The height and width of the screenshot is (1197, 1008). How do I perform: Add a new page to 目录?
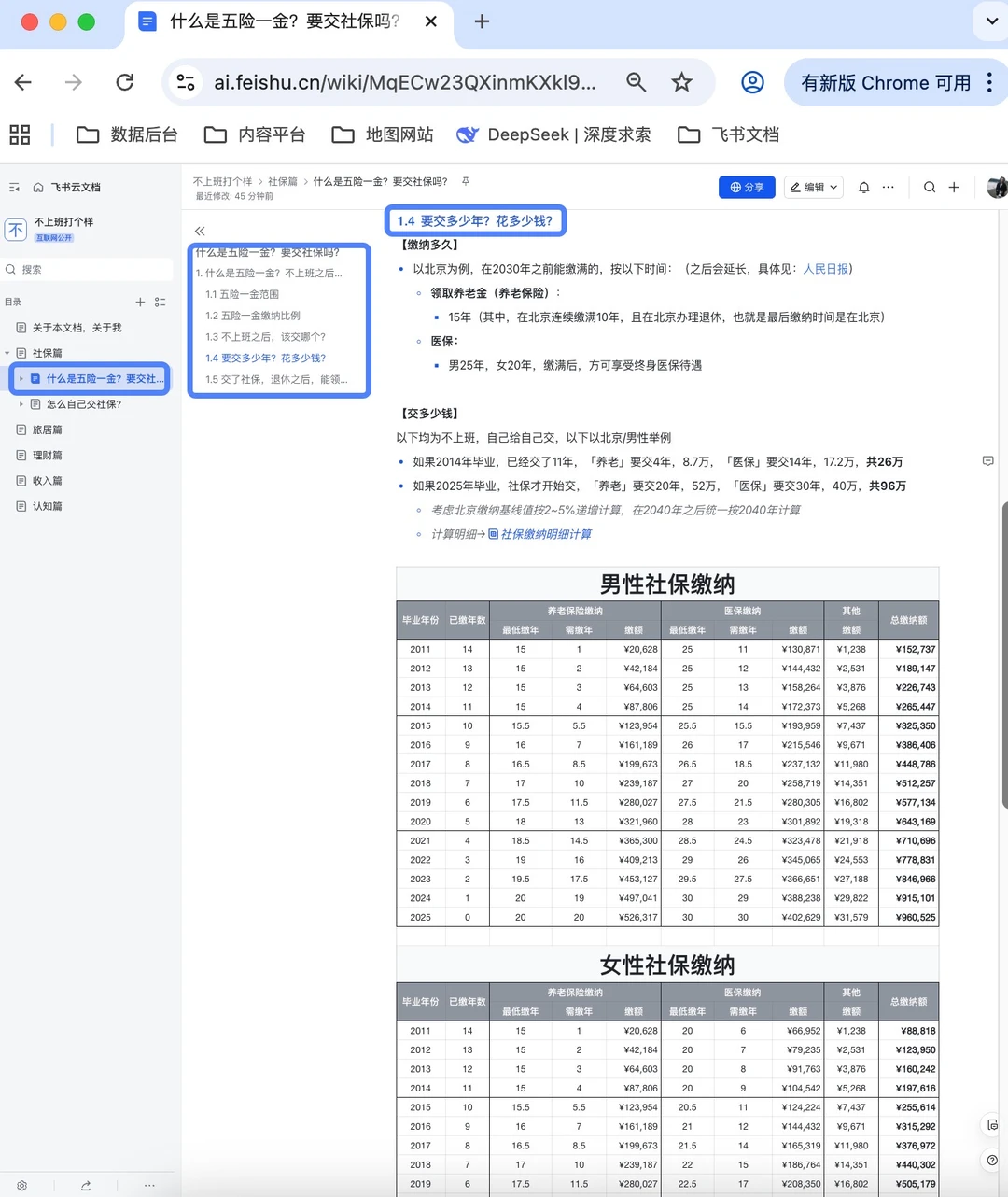pos(140,302)
